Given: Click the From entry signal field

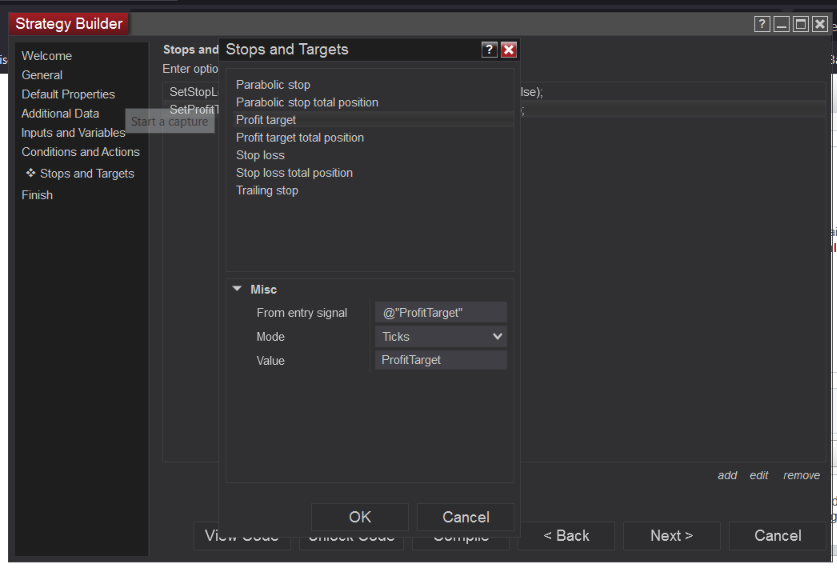Looking at the screenshot, I should click(x=441, y=313).
